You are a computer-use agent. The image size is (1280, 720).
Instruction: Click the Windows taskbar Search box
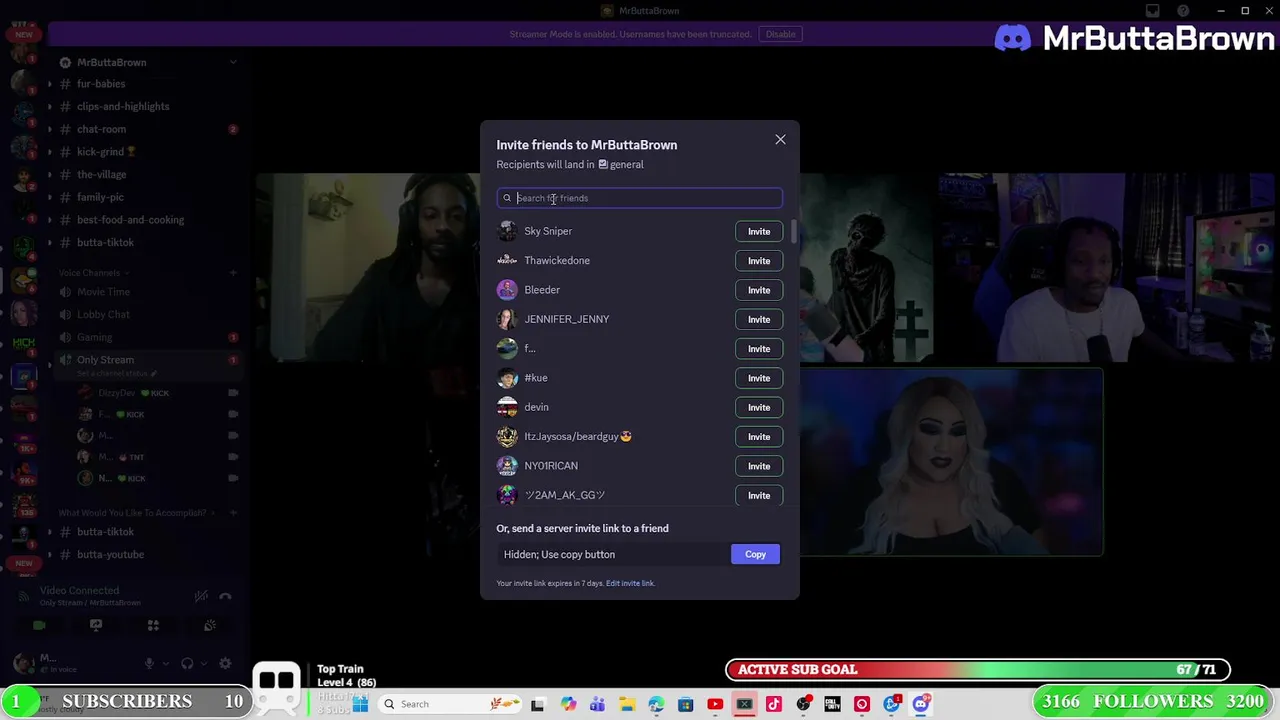[449, 704]
